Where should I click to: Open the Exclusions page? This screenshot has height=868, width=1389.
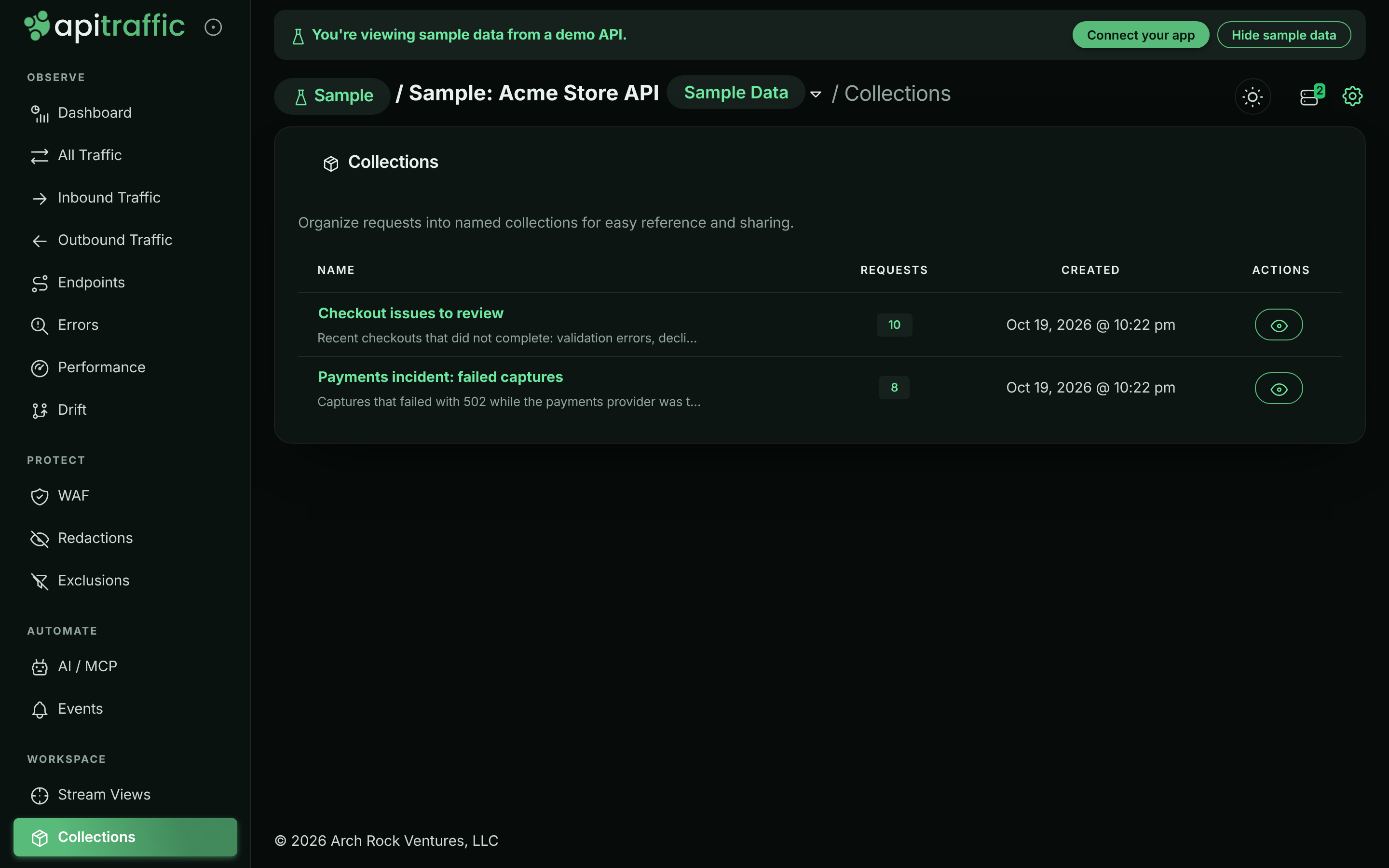[125, 581]
